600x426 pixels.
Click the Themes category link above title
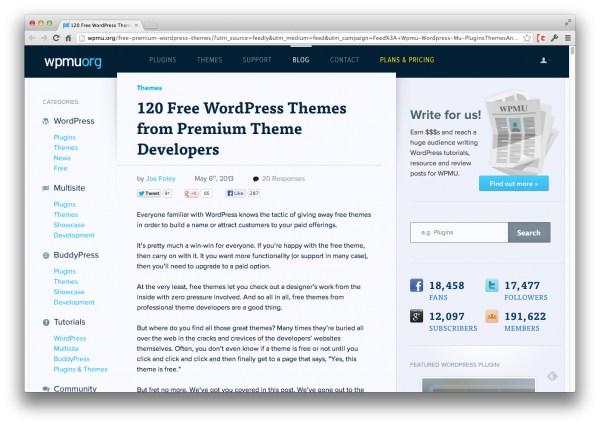click(149, 88)
